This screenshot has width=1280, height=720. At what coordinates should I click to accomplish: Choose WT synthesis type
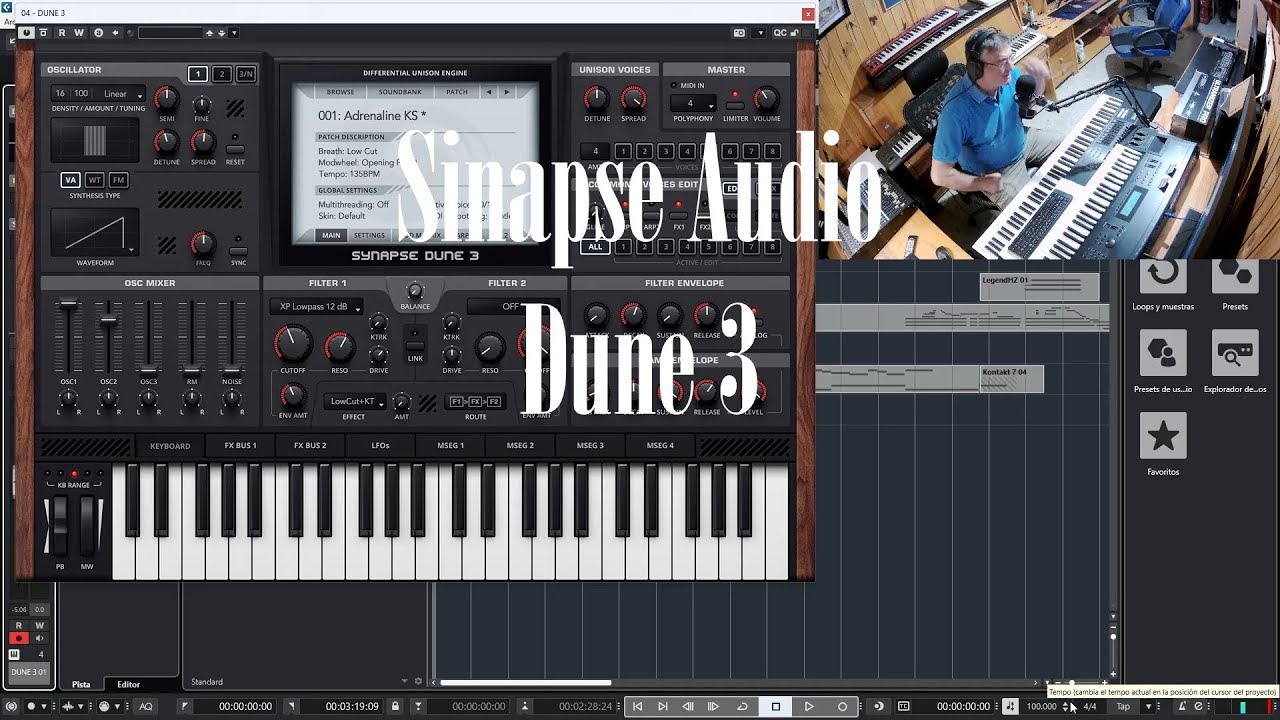click(x=94, y=180)
